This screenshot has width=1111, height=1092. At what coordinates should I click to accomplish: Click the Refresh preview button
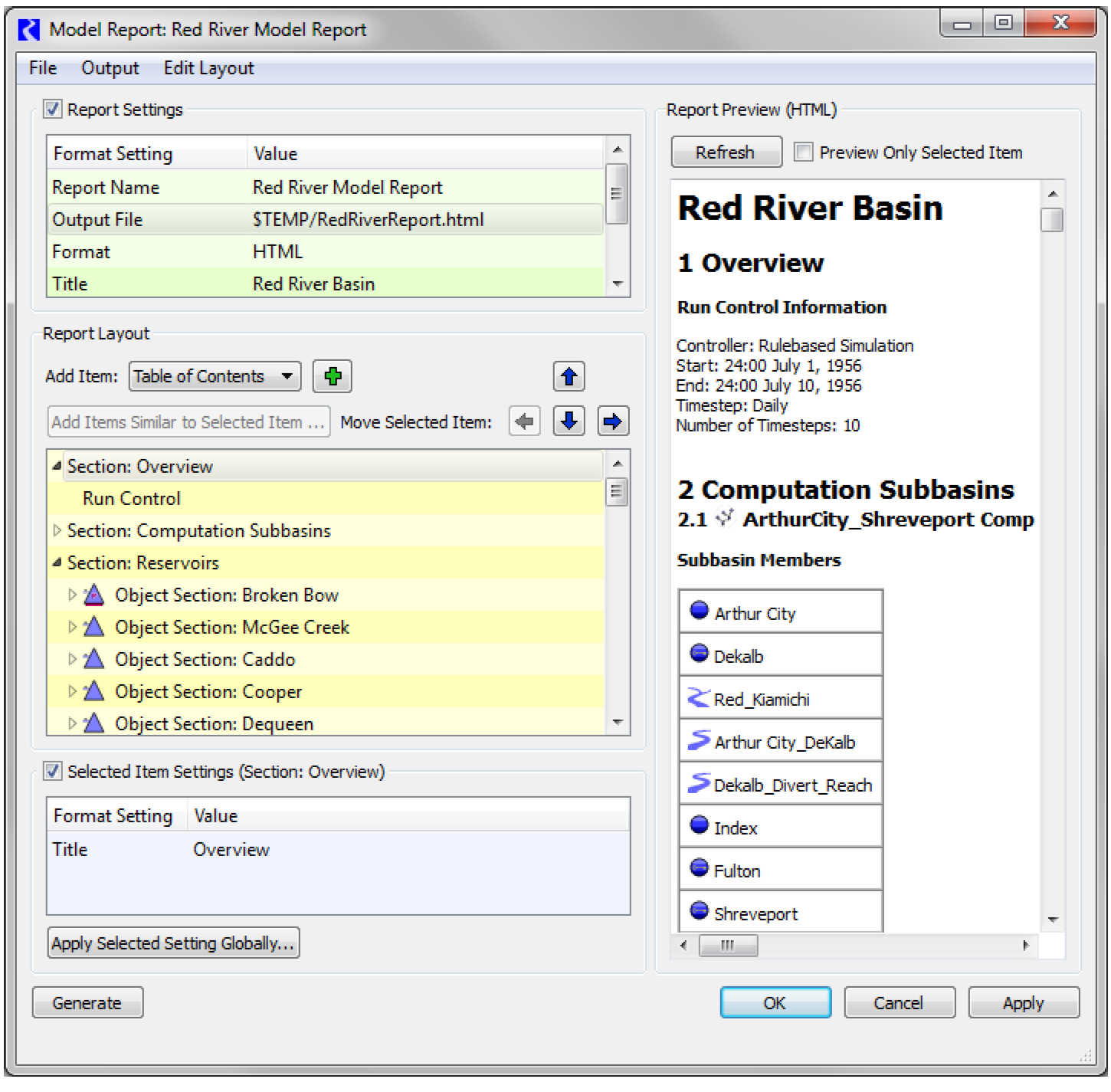726,152
